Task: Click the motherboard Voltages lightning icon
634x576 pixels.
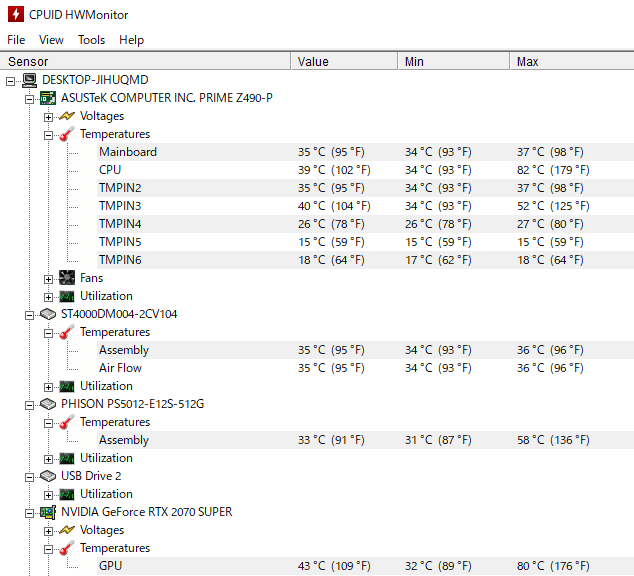Action: pos(67,116)
